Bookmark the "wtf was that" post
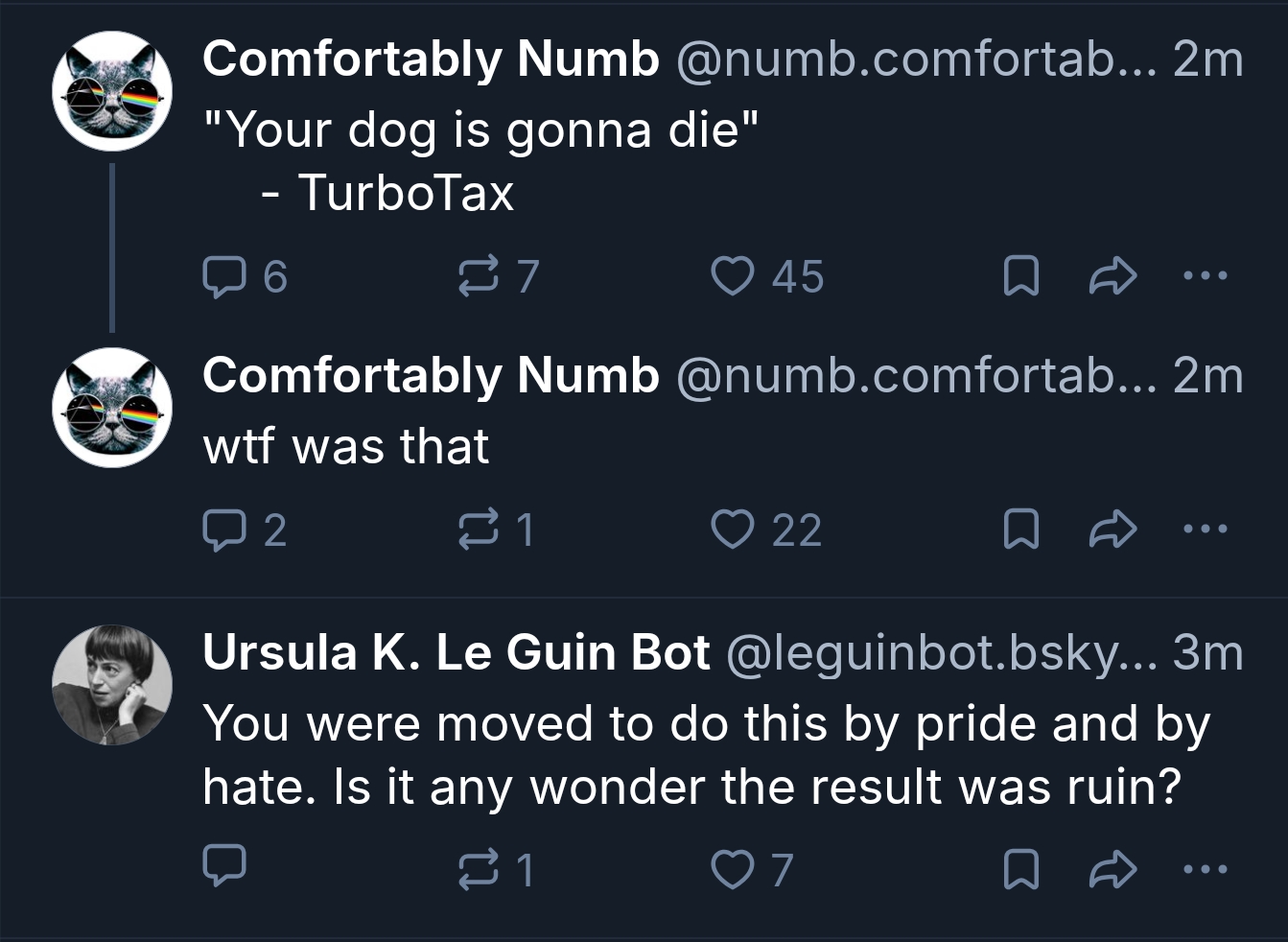1288x942 pixels. coord(1020,530)
